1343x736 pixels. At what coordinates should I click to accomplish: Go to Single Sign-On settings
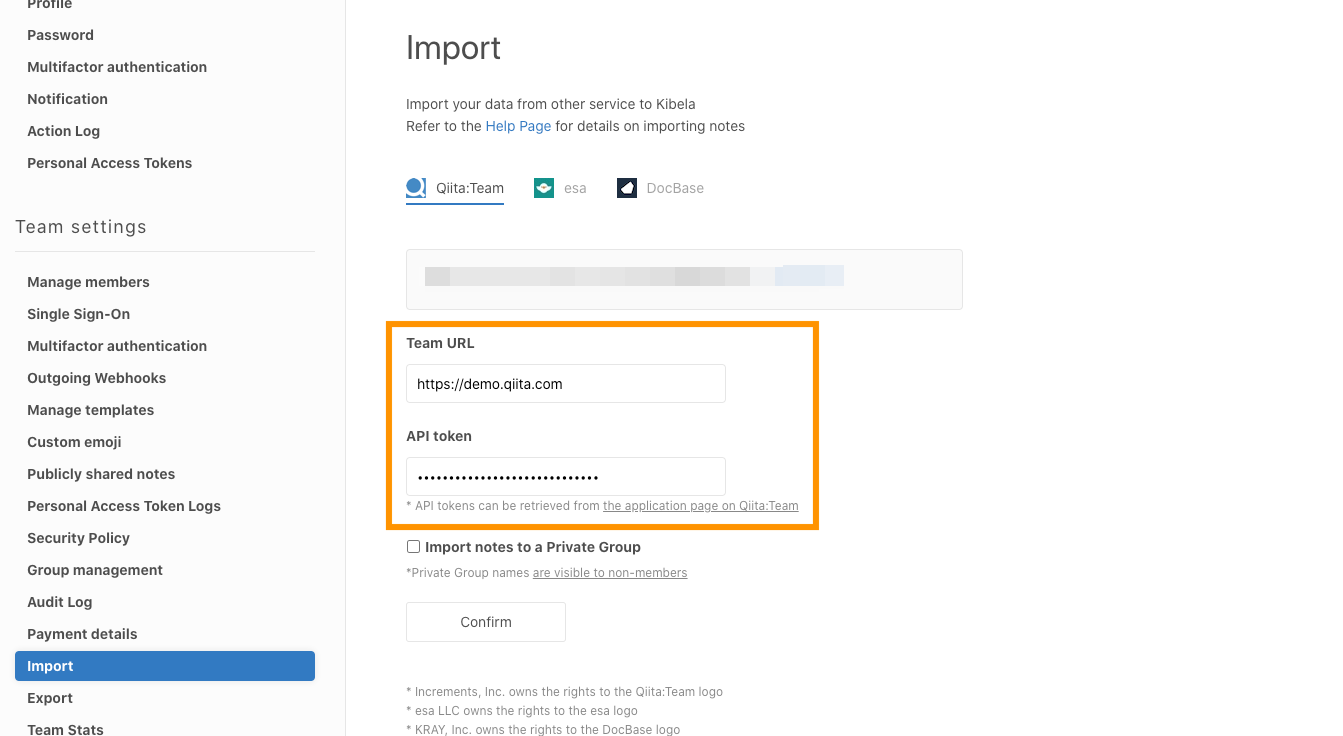pyautogui.click(x=78, y=314)
